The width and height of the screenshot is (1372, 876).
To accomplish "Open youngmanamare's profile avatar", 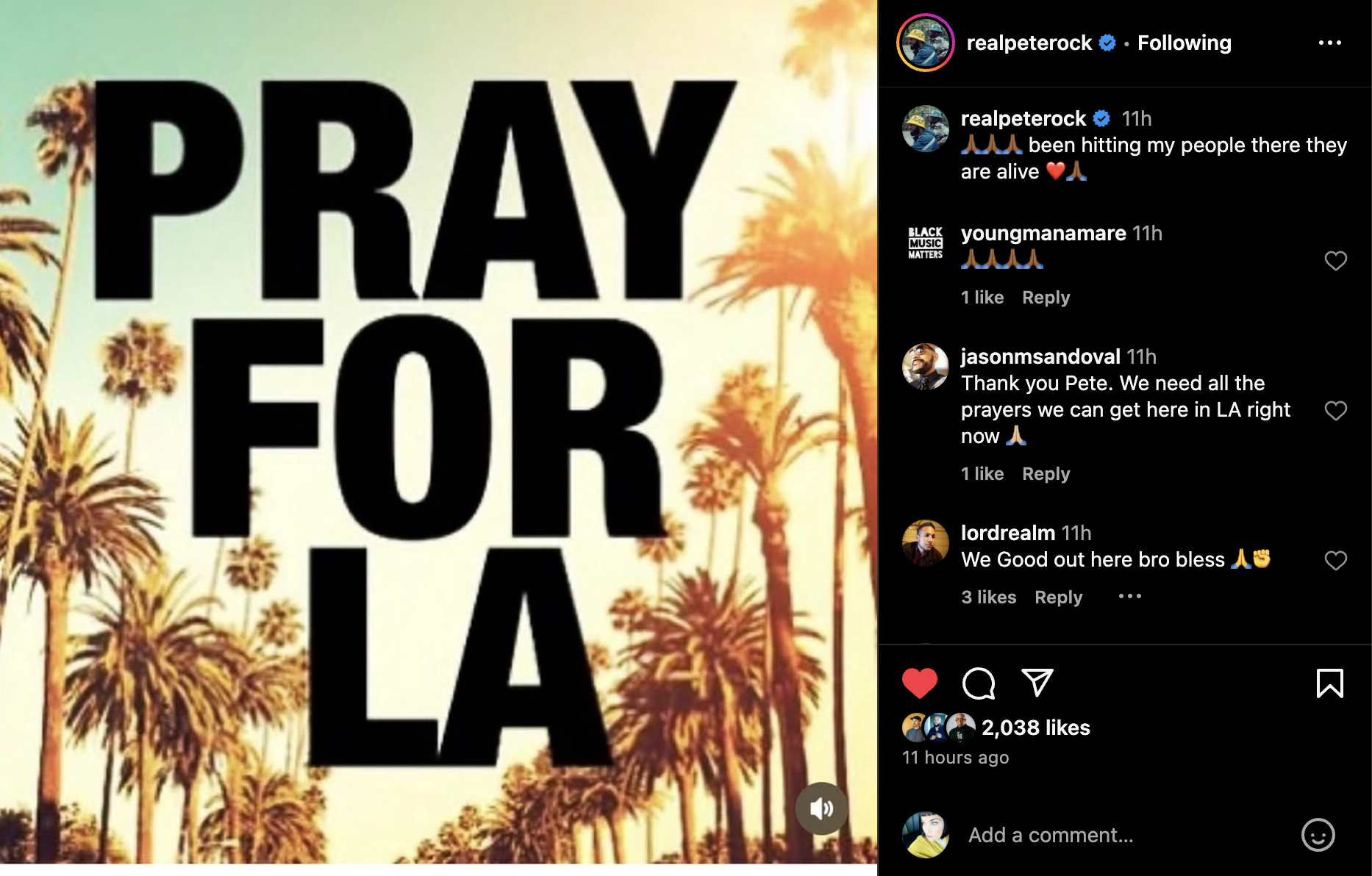I will (x=925, y=243).
